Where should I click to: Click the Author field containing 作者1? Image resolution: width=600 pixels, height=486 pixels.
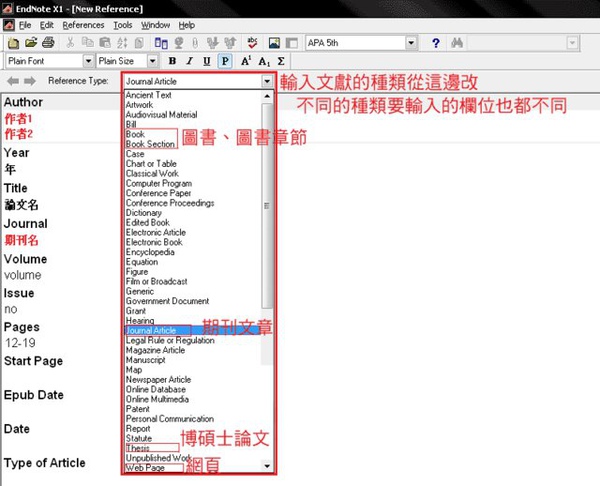pos(18,119)
